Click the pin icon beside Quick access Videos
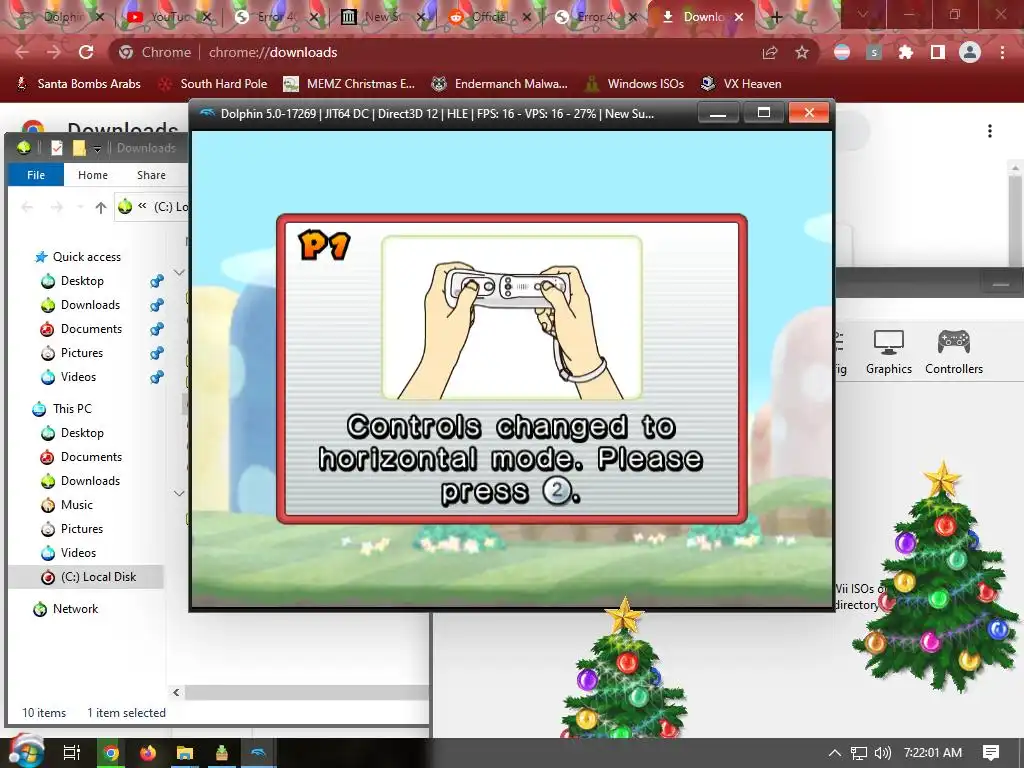The width and height of the screenshot is (1024, 768). point(157,377)
